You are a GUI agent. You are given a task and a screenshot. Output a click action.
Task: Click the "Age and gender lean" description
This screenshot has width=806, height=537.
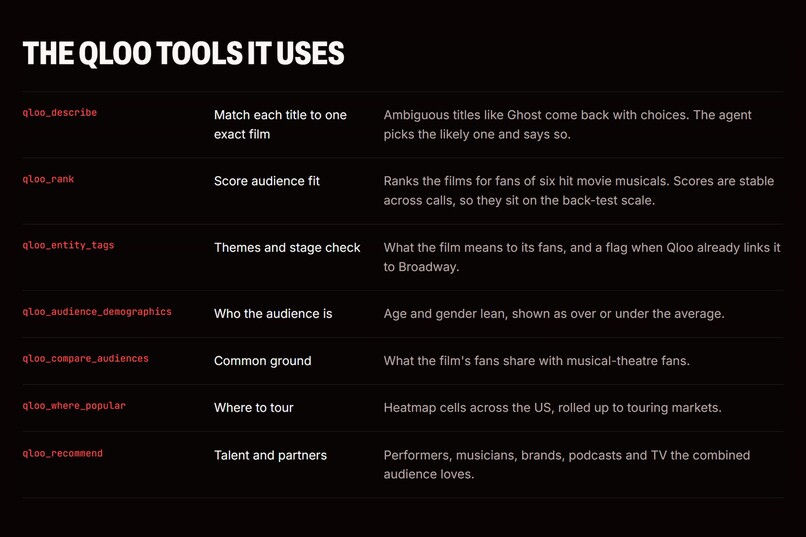(x=554, y=313)
